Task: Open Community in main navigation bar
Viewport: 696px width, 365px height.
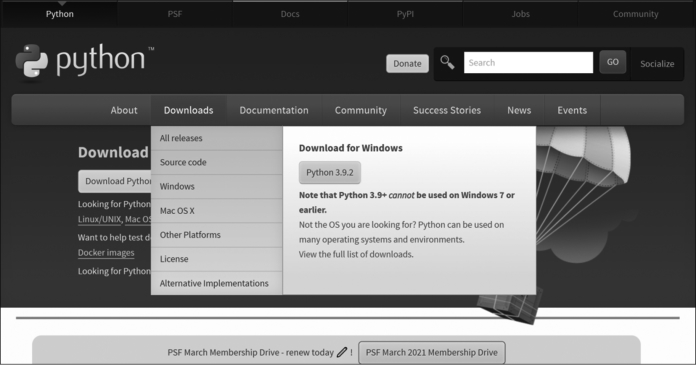Action: pos(360,110)
